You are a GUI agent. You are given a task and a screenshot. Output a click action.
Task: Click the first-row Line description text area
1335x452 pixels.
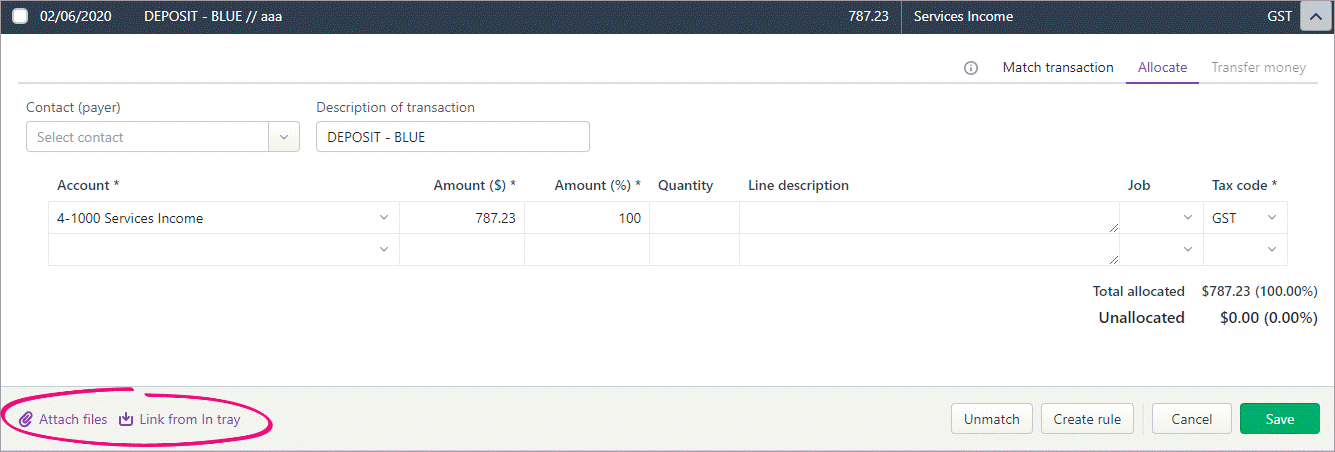tap(929, 218)
